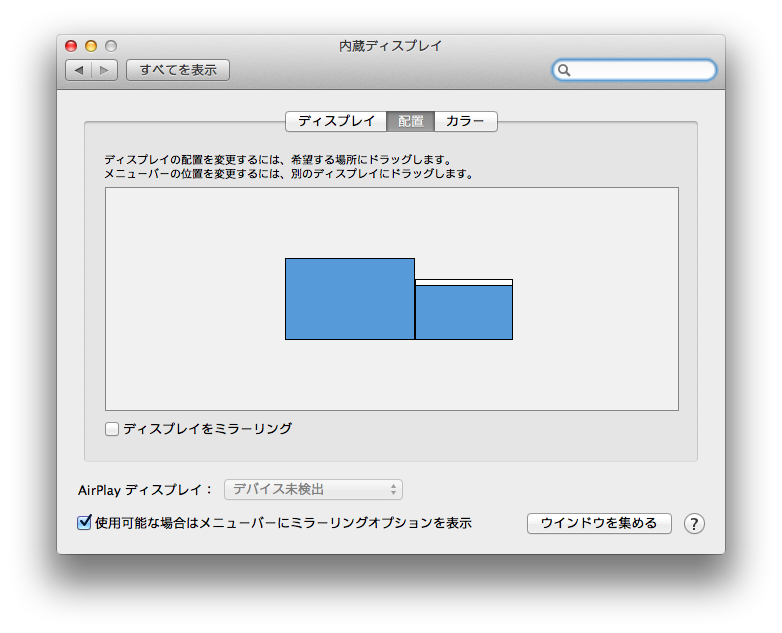
Task: Focus the search field in the toolbar
Action: pos(634,70)
